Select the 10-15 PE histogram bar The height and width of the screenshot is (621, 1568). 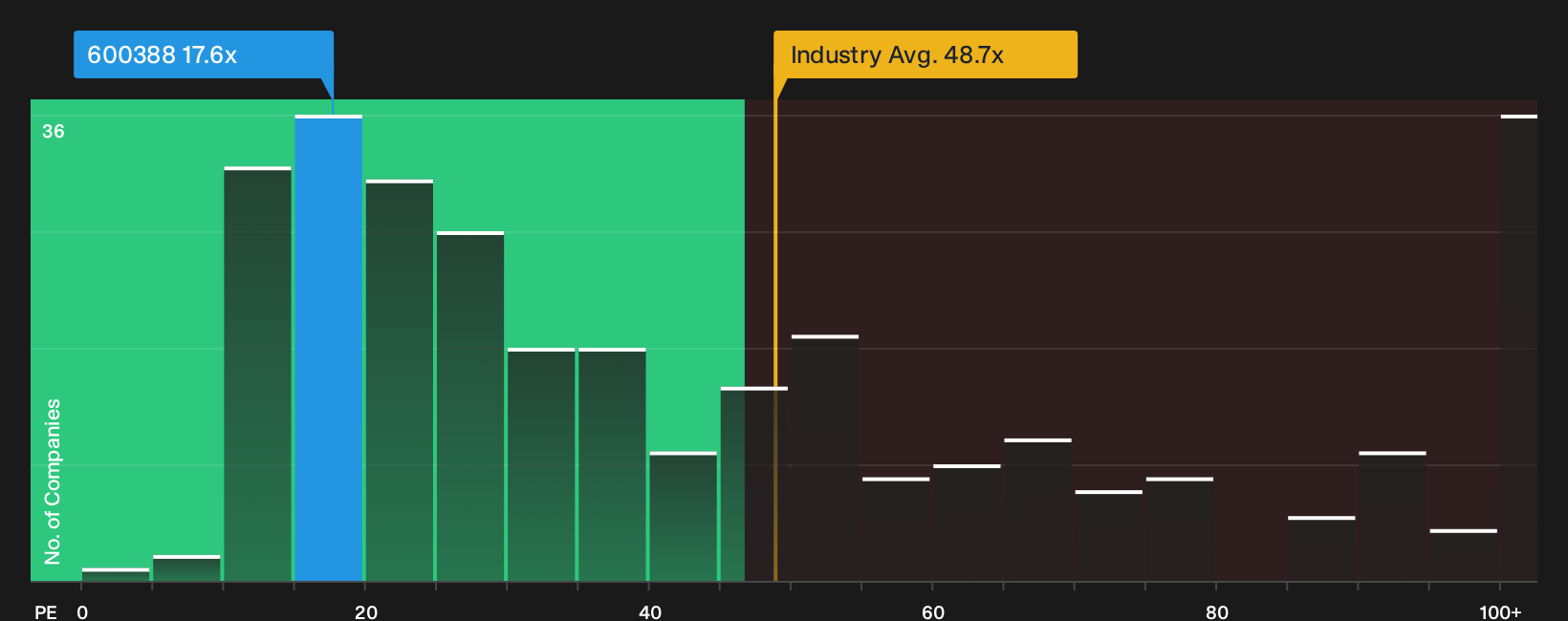tap(258, 375)
